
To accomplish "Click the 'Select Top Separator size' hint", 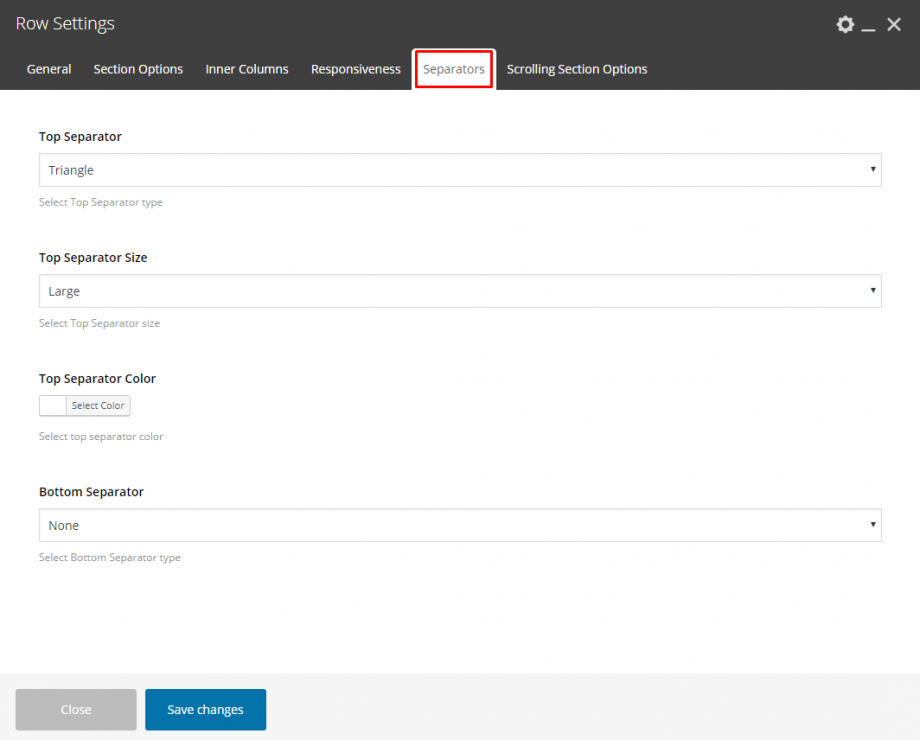I will [x=99, y=323].
